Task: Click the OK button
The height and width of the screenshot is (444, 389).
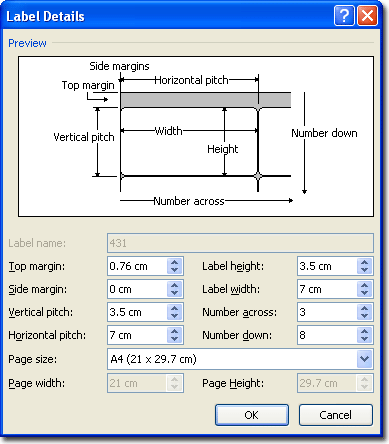Action: (x=252, y=415)
